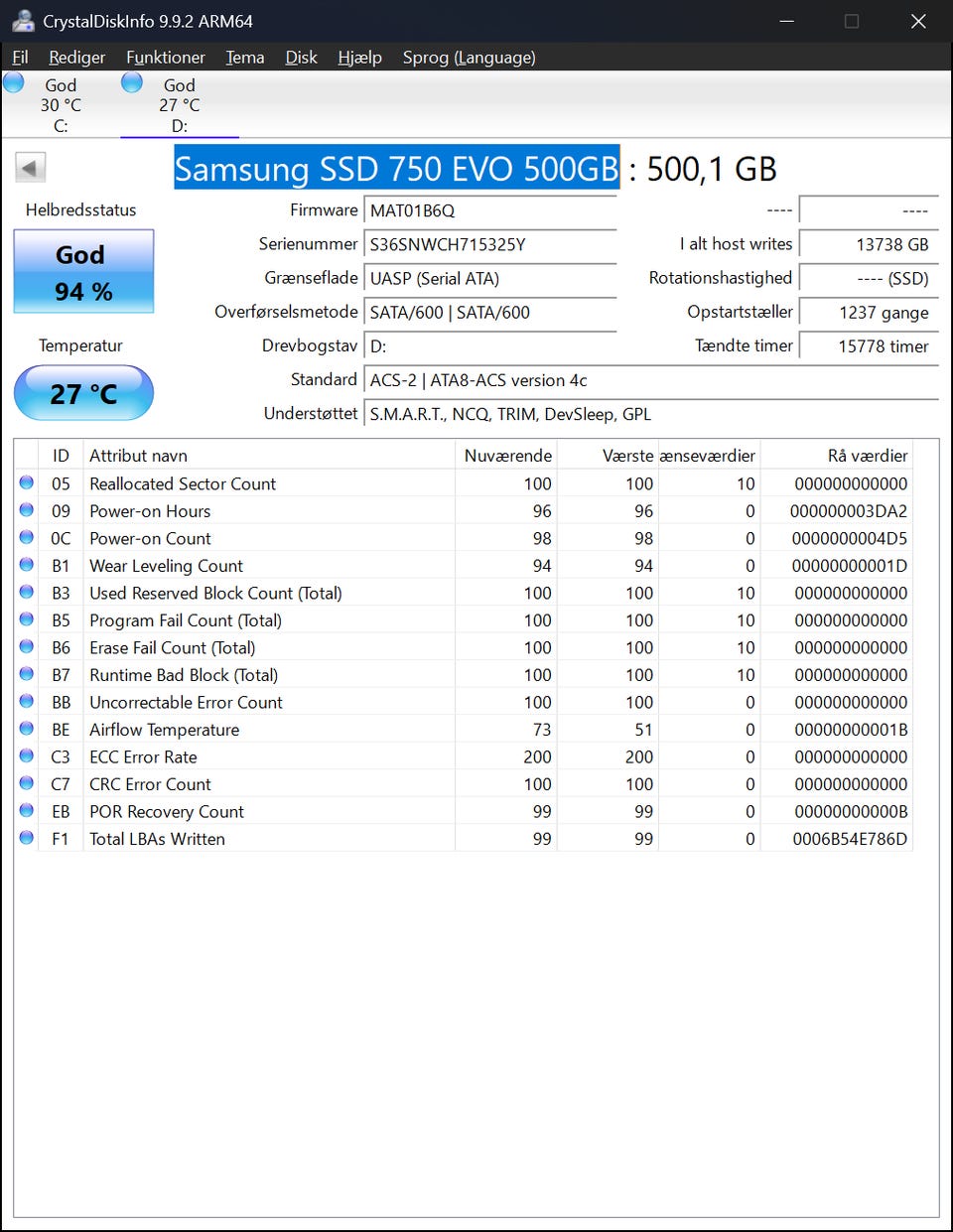The image size is (953, 1232).
Task: Switch to the C: drive tab
Action: point(61,104)
